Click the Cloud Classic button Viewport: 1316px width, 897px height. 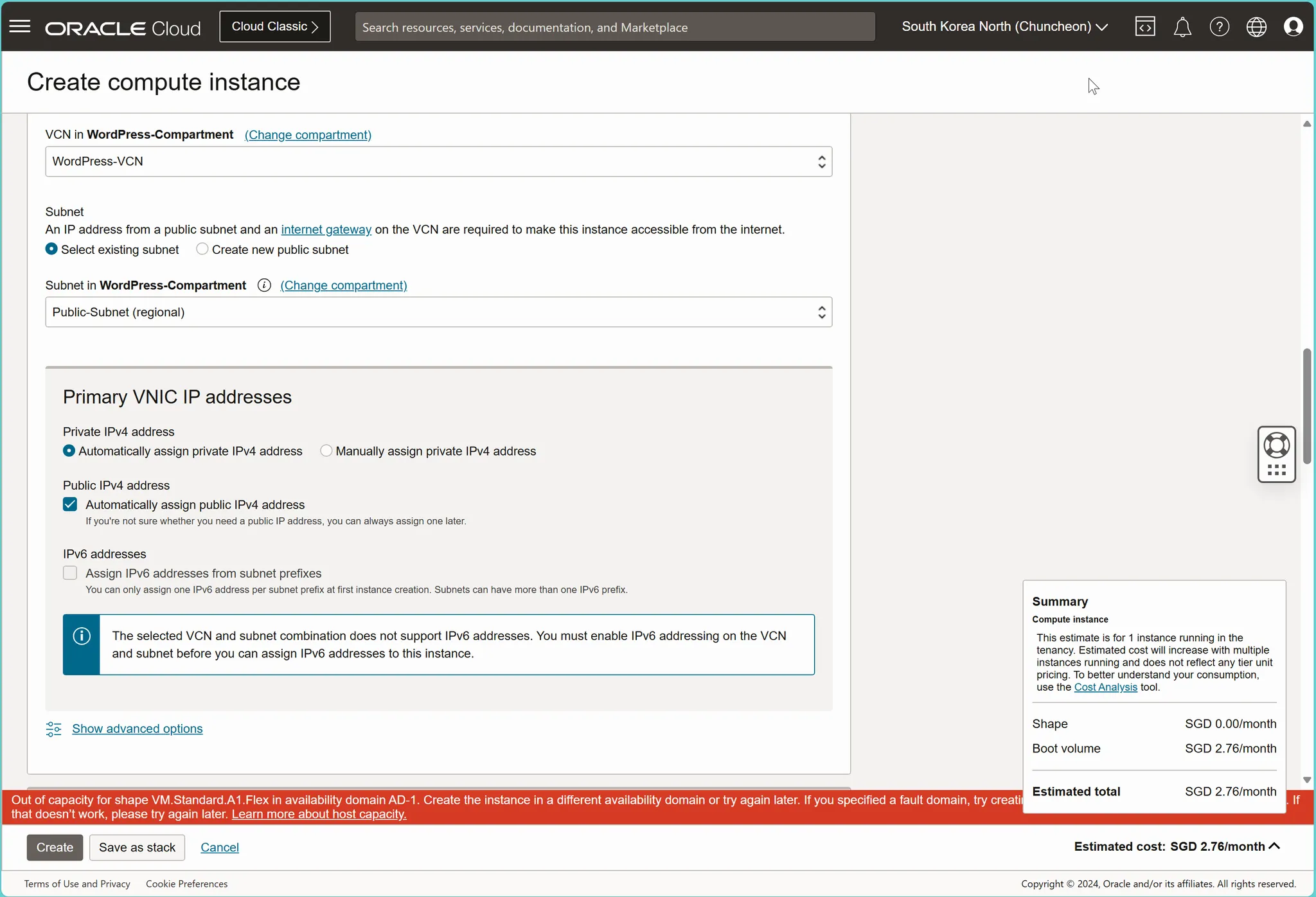pos(275,26)
